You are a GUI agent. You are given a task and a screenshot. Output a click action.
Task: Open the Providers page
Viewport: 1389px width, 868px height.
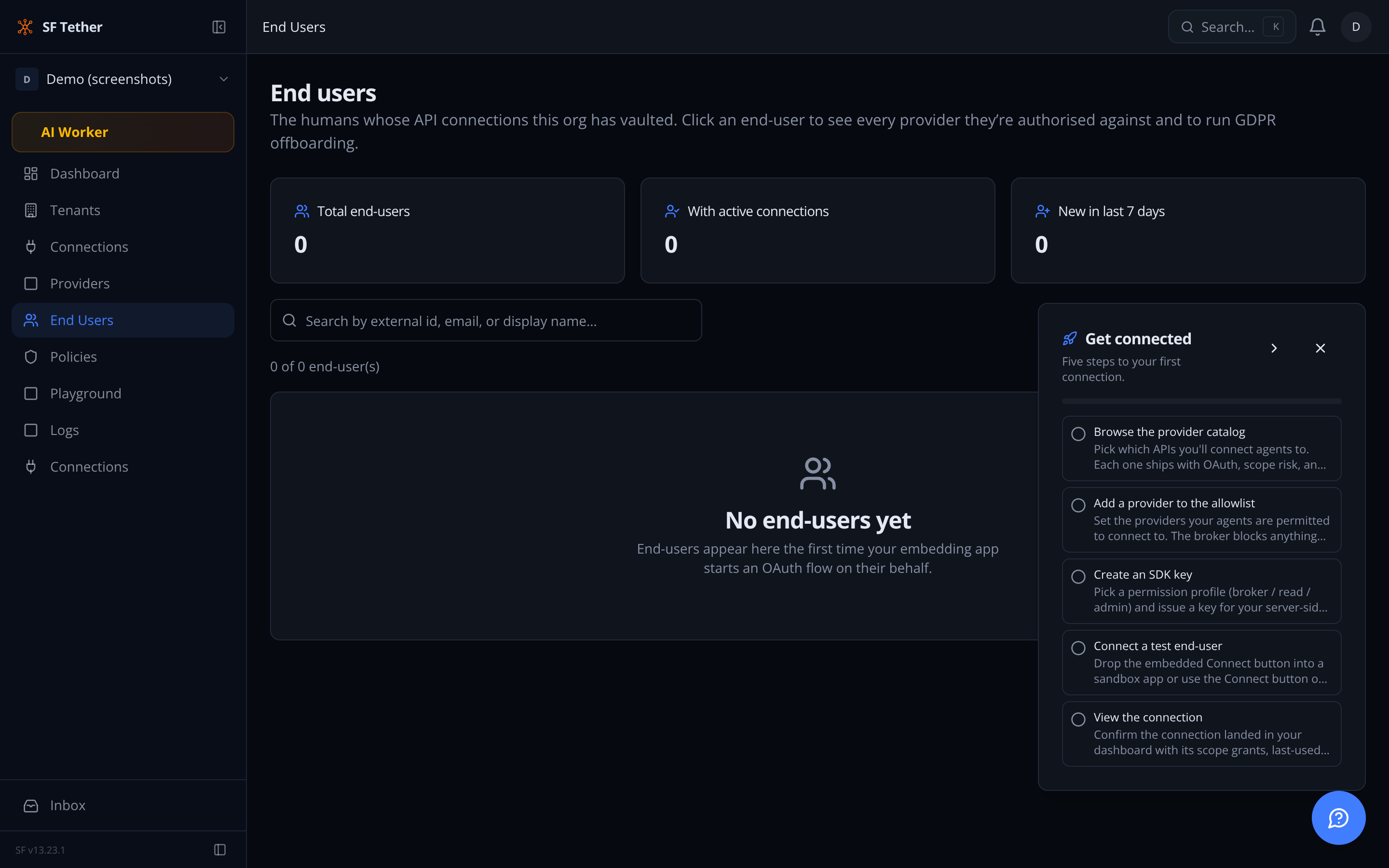[123, 284]
